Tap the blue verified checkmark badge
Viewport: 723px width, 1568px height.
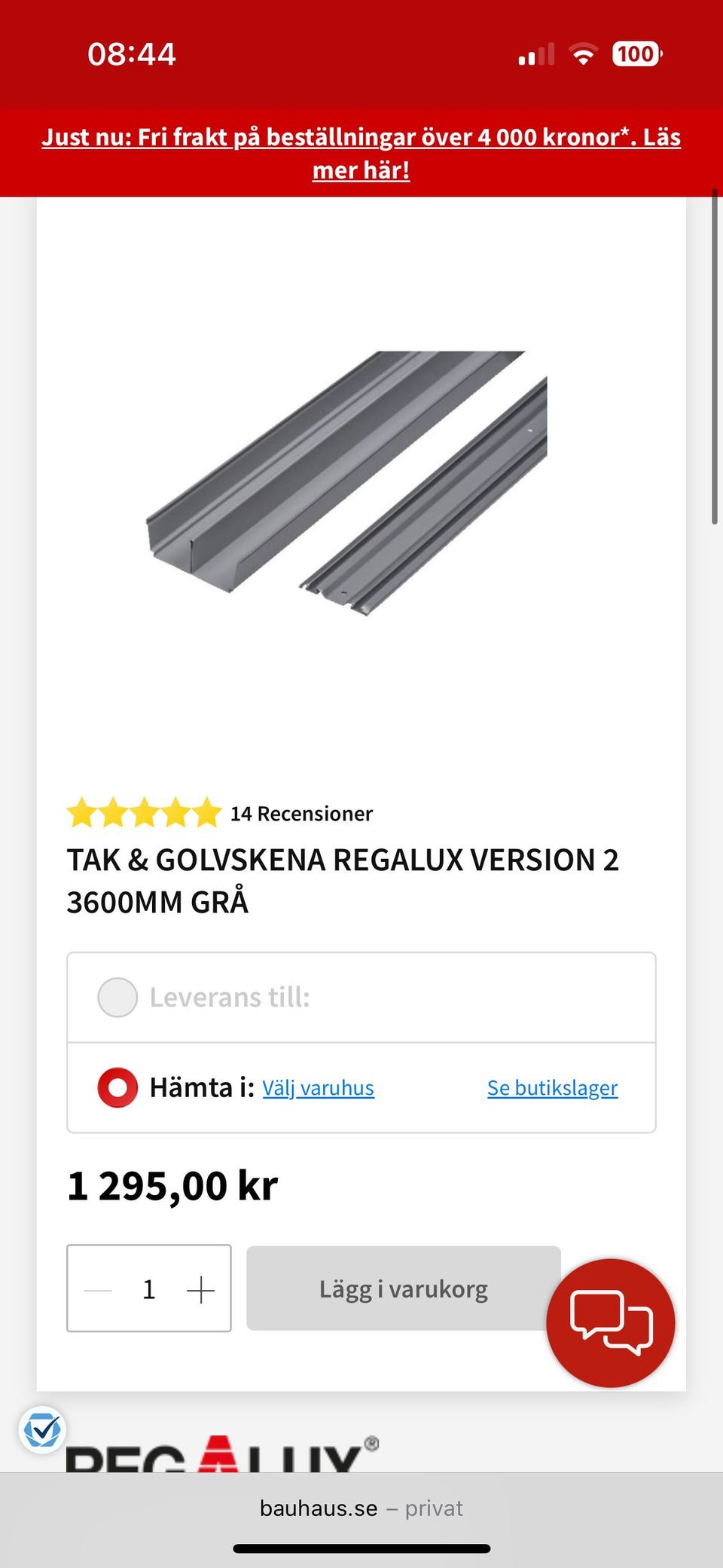point(42,1429)
